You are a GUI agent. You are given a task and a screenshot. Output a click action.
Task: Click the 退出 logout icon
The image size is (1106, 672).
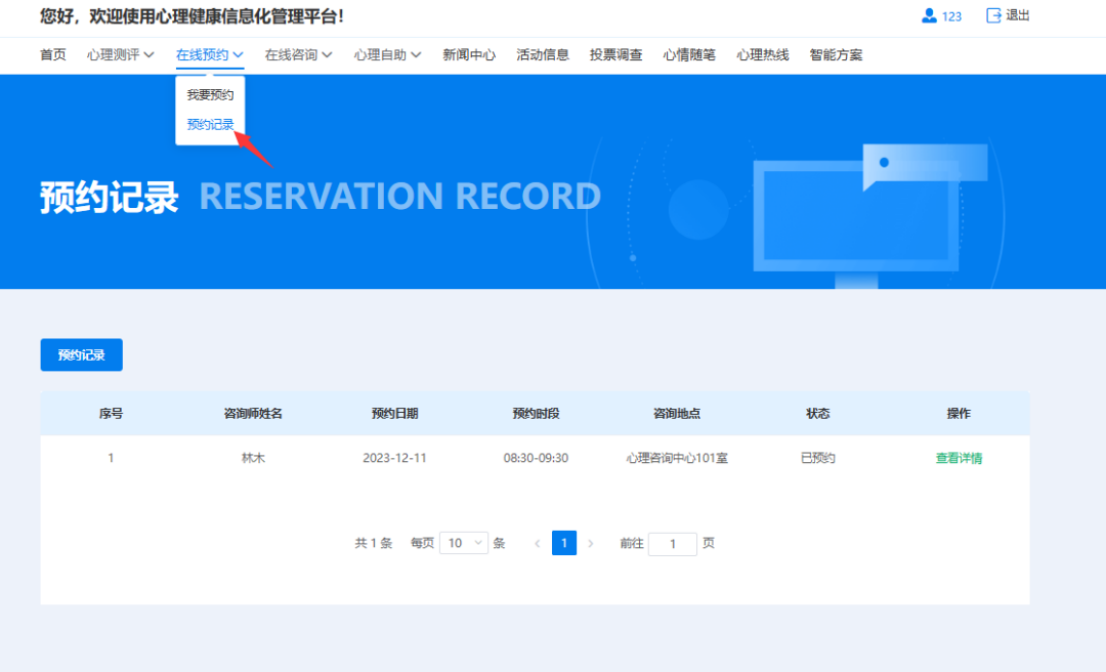(994, 16)
